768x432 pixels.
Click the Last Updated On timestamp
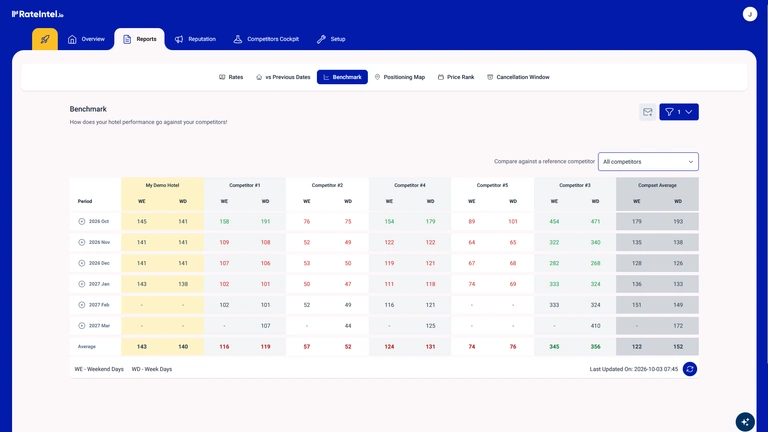coord(634,369)
